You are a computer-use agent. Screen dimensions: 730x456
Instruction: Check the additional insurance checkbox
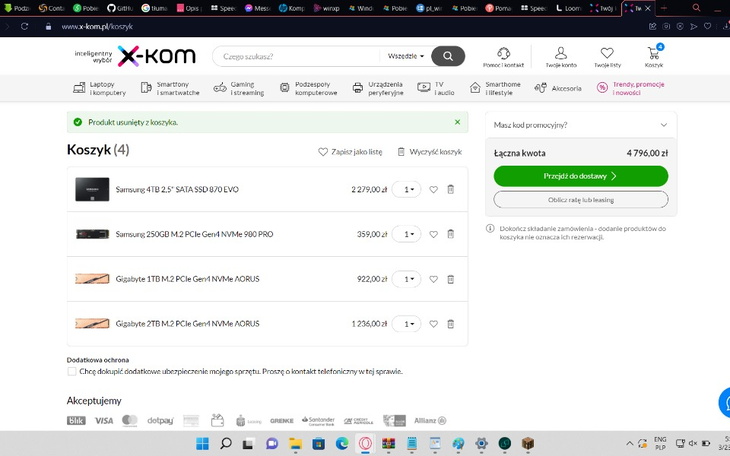coord(72,371)
